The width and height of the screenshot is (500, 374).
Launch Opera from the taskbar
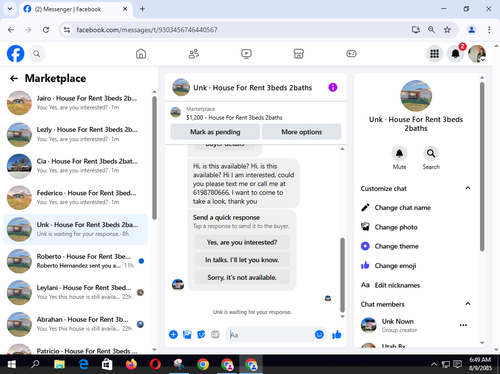(155, 364)
